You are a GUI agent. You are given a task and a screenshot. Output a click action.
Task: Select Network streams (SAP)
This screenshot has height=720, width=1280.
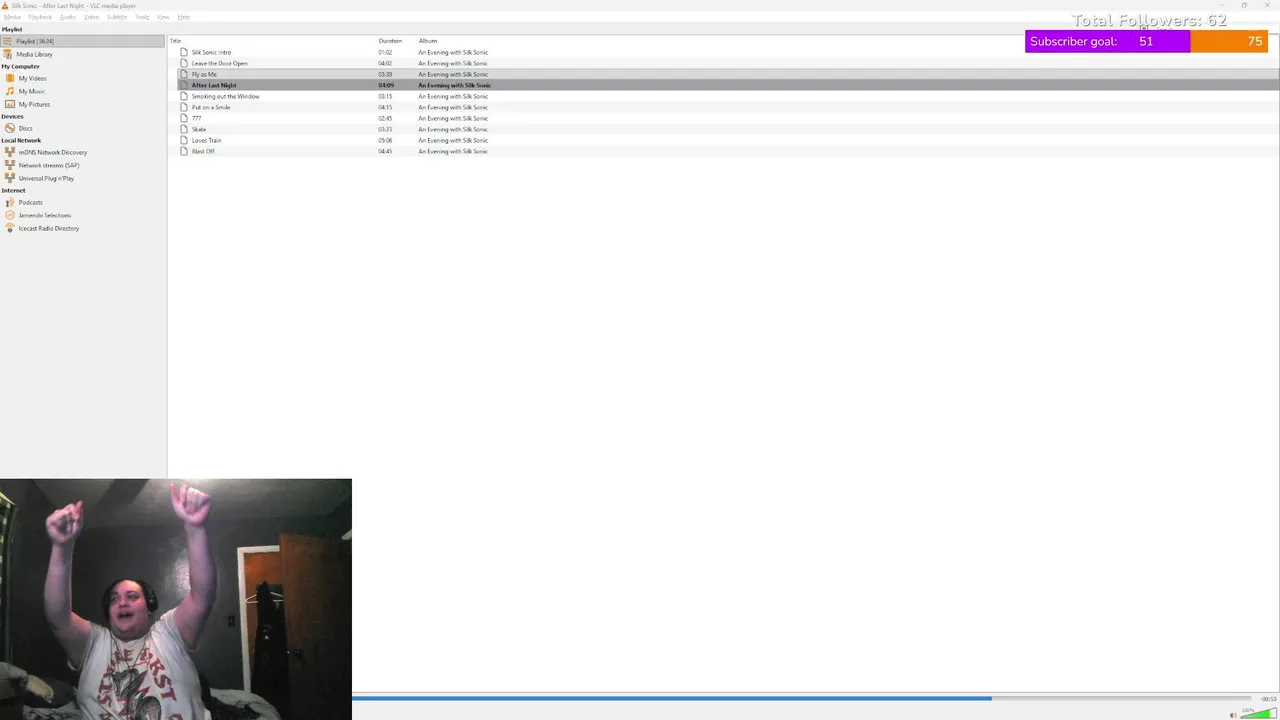(x=48, y=165)
